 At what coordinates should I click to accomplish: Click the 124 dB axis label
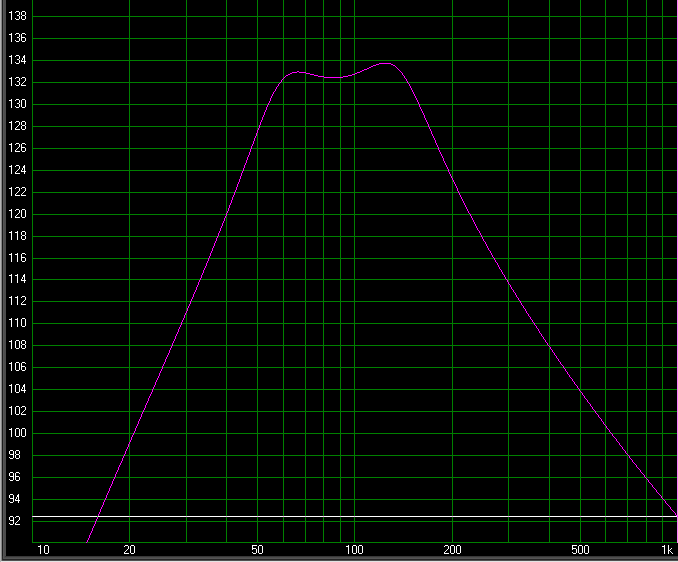[17, 170]
